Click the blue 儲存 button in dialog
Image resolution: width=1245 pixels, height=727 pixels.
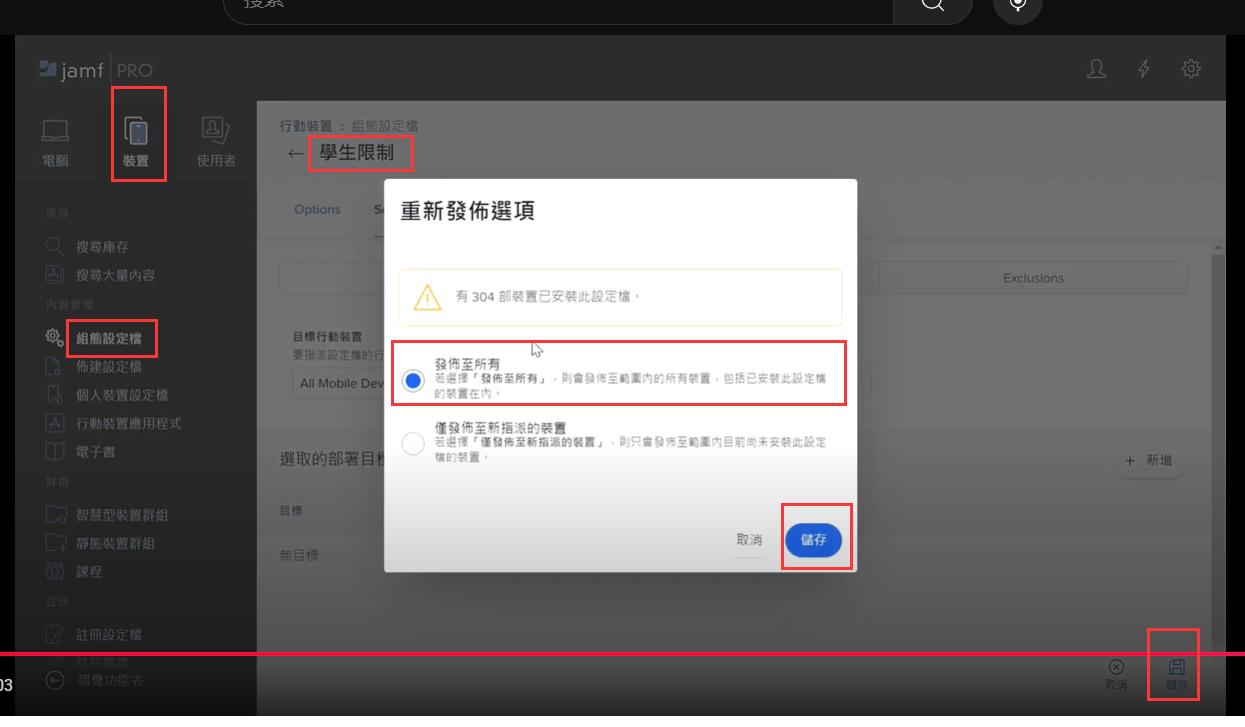813,540
